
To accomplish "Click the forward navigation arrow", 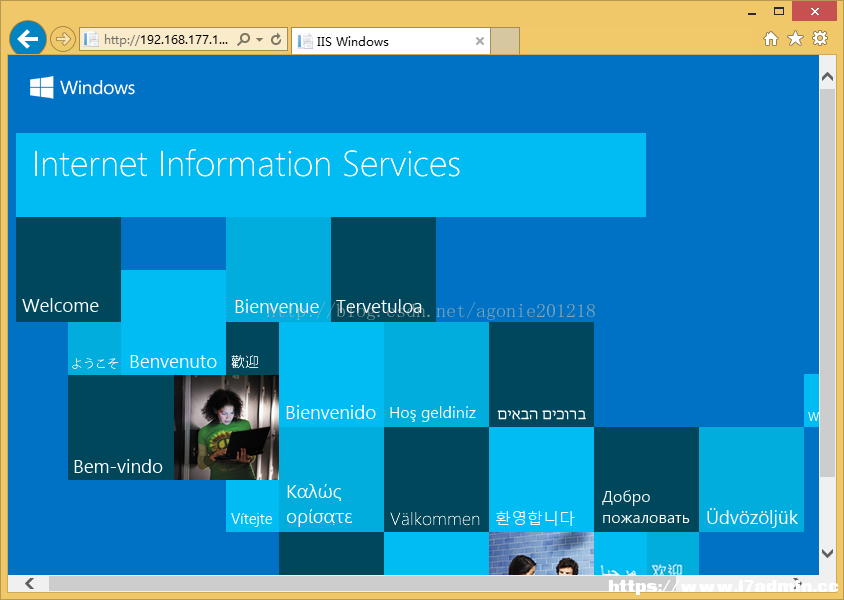I will tap(63, 39).
